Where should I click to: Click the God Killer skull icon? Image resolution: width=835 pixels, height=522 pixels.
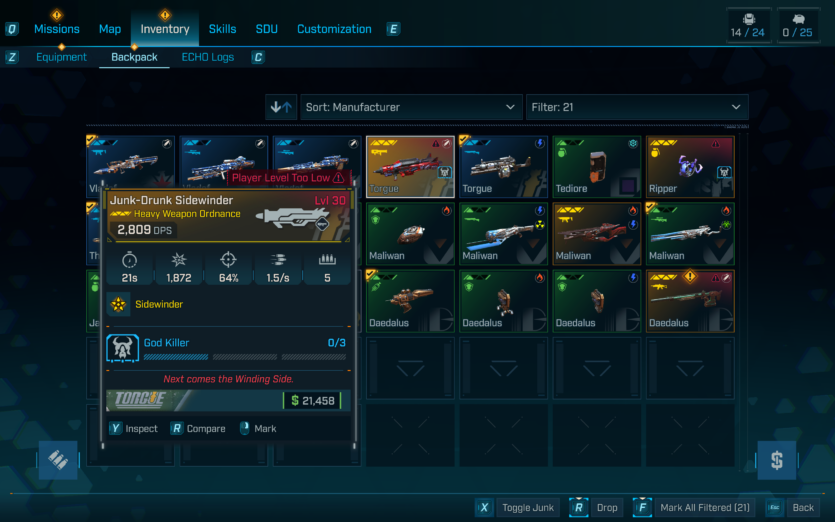pyautogui.click(x=122, y=348)
